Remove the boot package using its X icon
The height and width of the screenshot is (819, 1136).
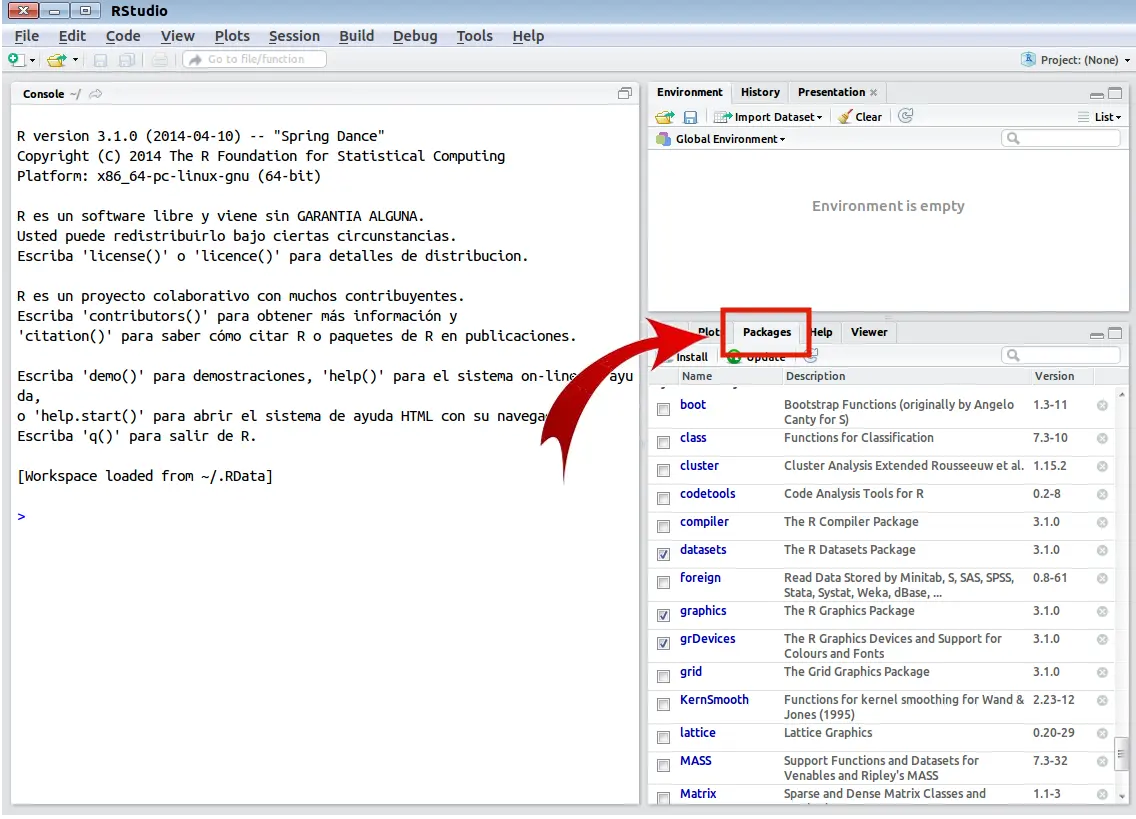[1102, 406]
